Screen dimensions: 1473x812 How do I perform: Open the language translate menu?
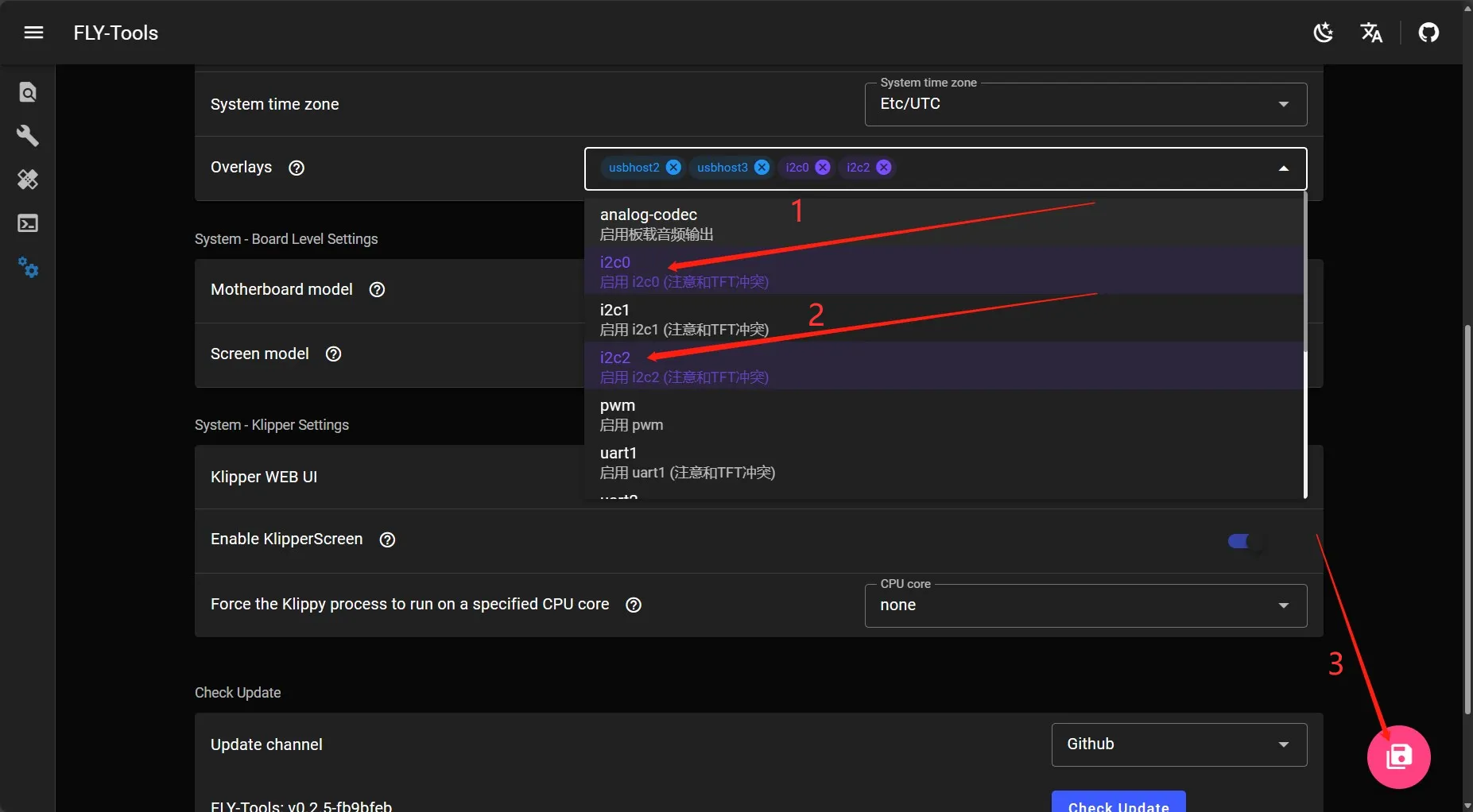[x=1371, y=33]
